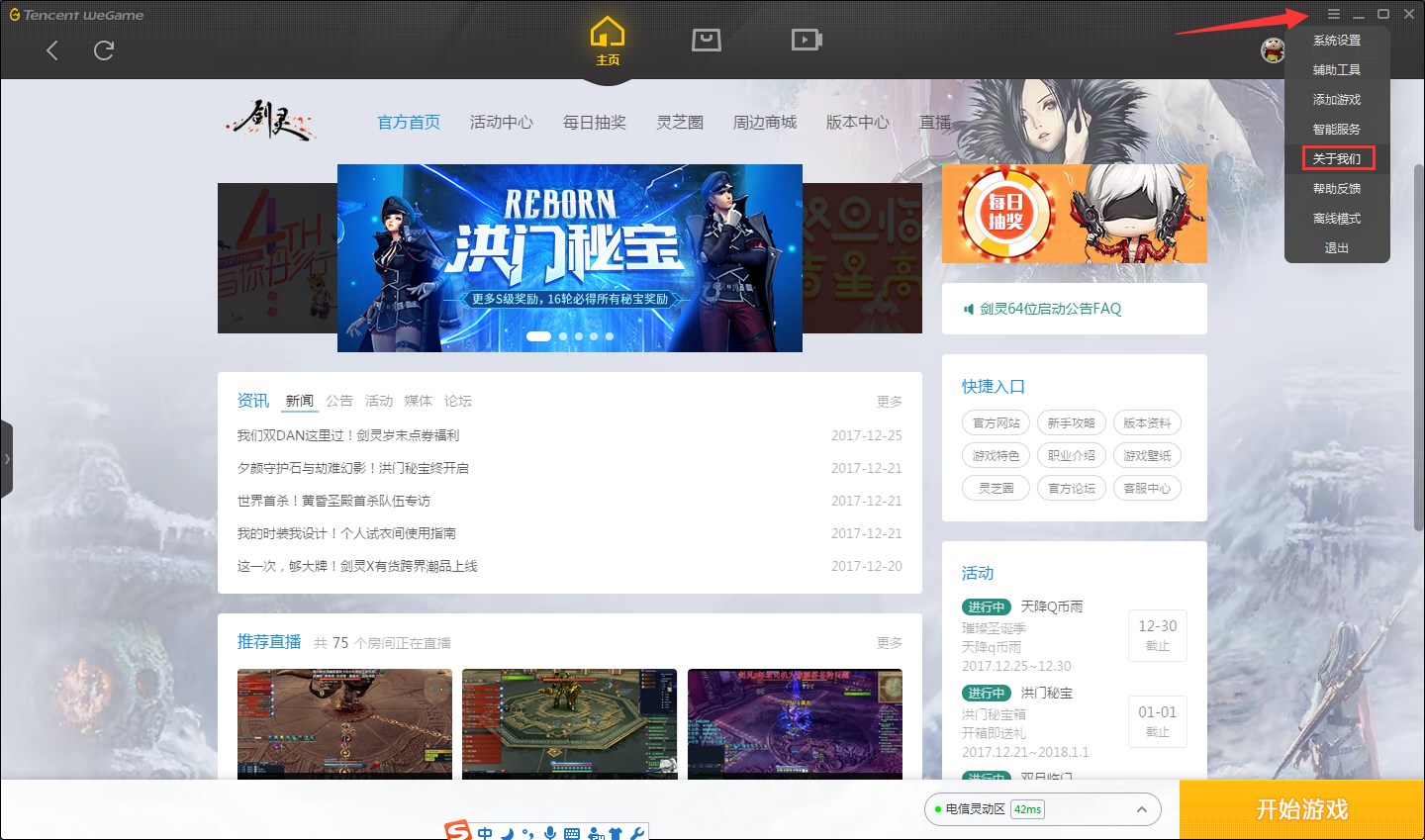
Task: Open the store bag icon tab
Action: (x=707, y=40)
